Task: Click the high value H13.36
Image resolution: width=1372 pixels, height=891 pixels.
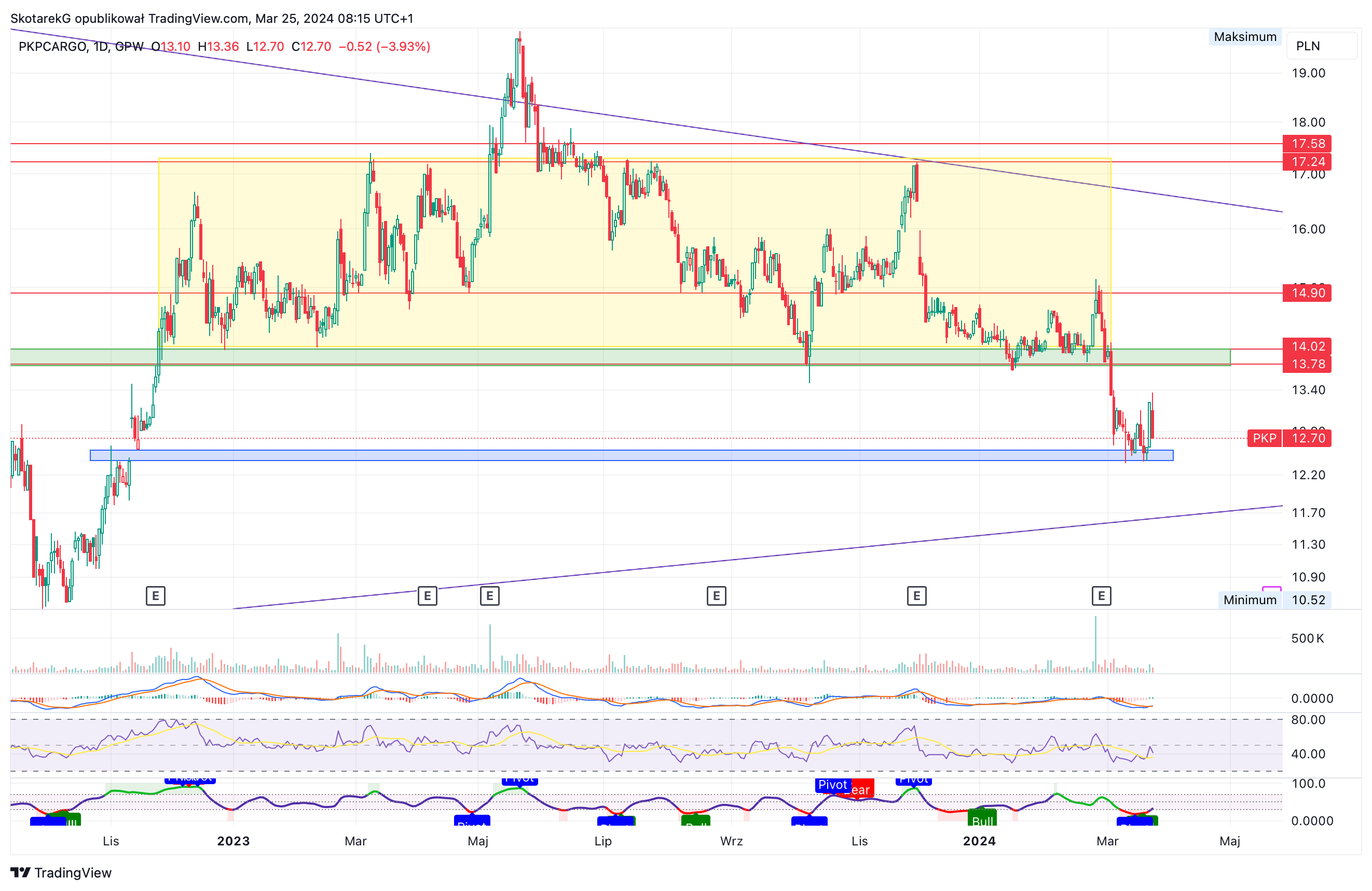Action: pyautogui.click(x=218, y=47)
